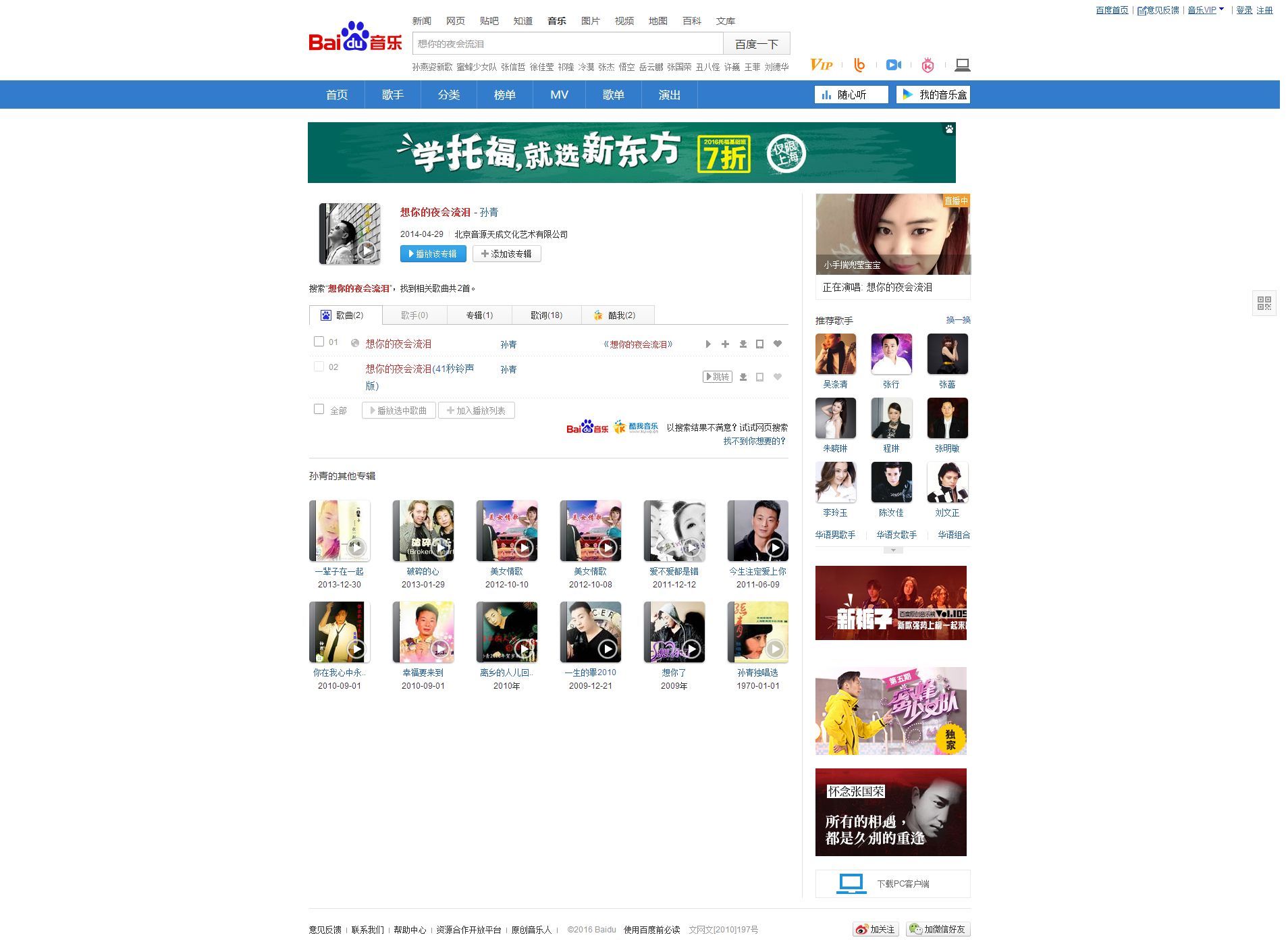Click 找不到你想要的? link

tap(755, 441)
